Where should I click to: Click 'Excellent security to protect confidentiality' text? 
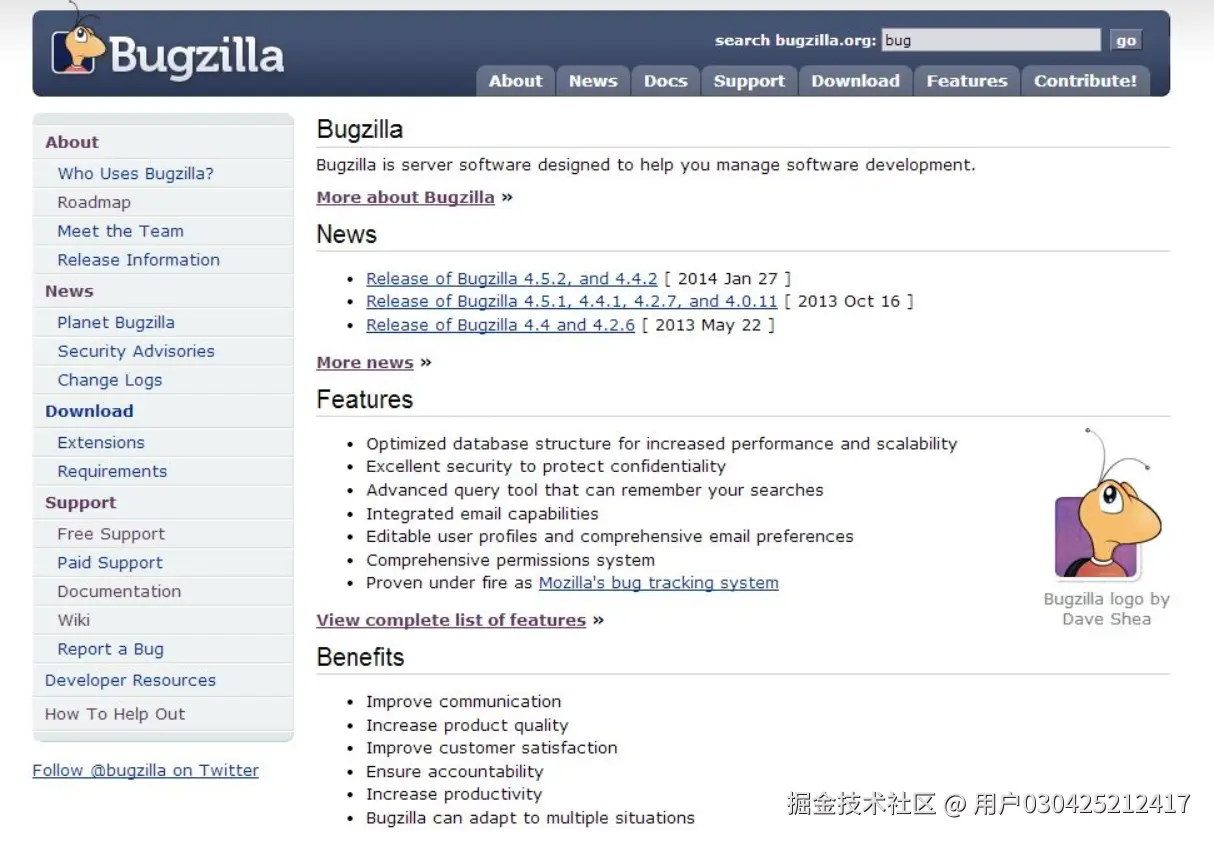[x=546, y=467]
